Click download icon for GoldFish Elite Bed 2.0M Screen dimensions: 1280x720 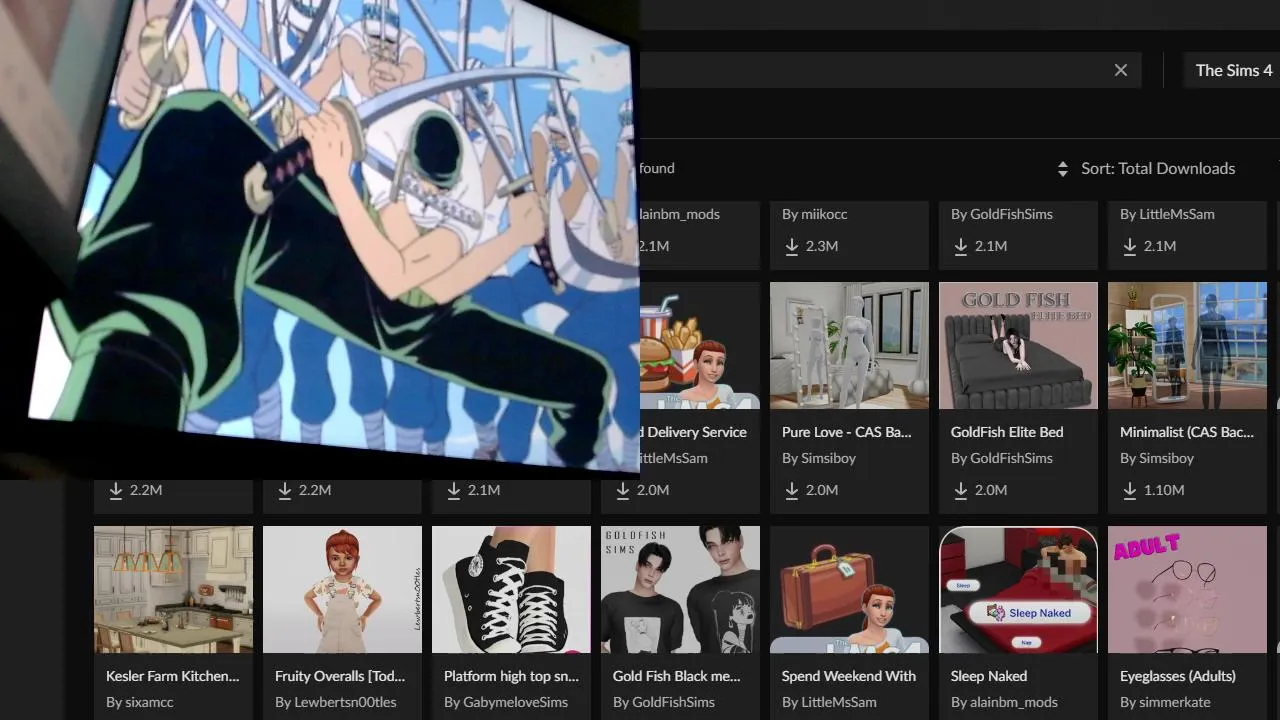(961, 490)
